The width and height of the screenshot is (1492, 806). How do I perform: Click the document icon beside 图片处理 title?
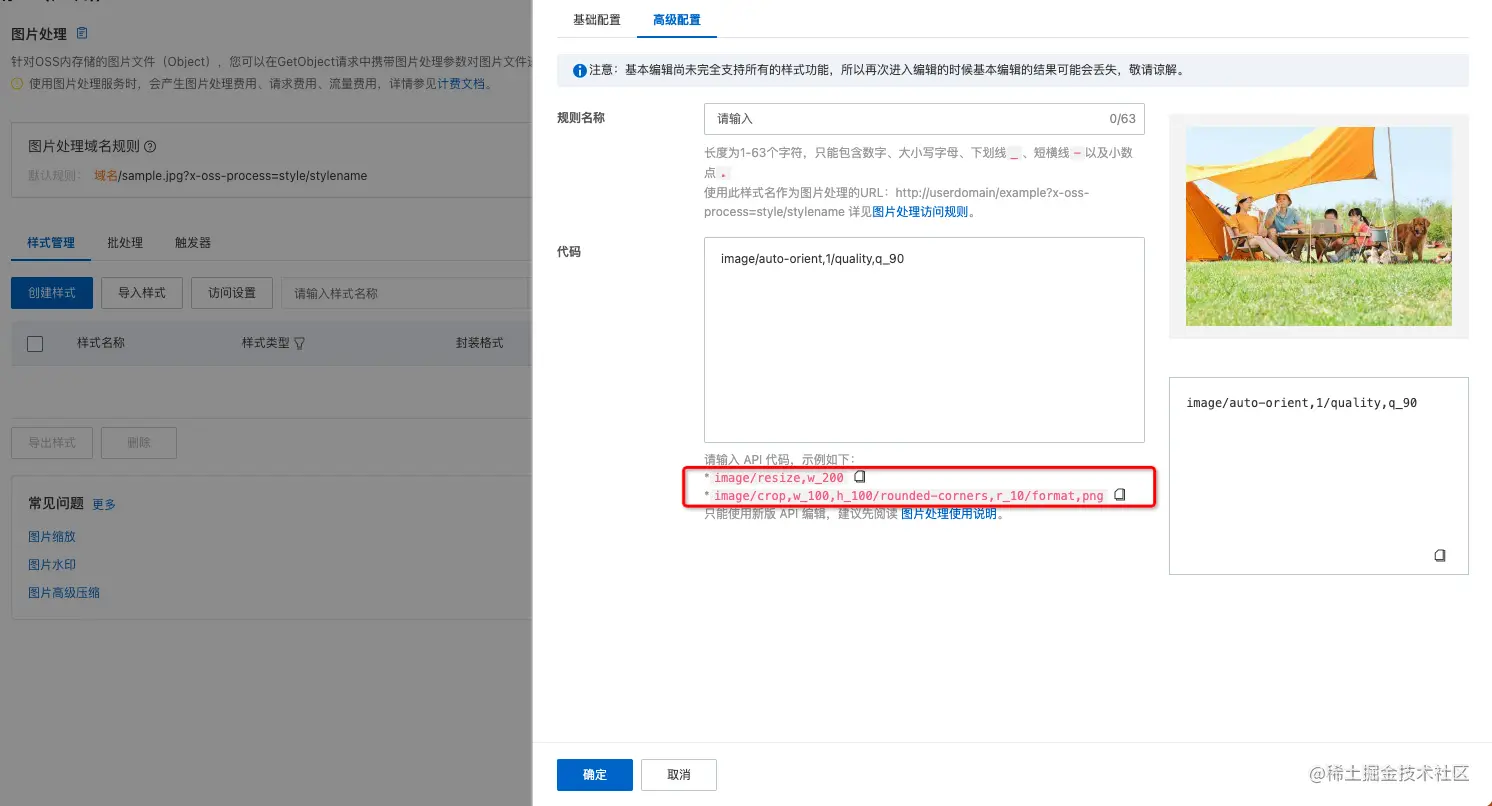click(x=82, y=33)
